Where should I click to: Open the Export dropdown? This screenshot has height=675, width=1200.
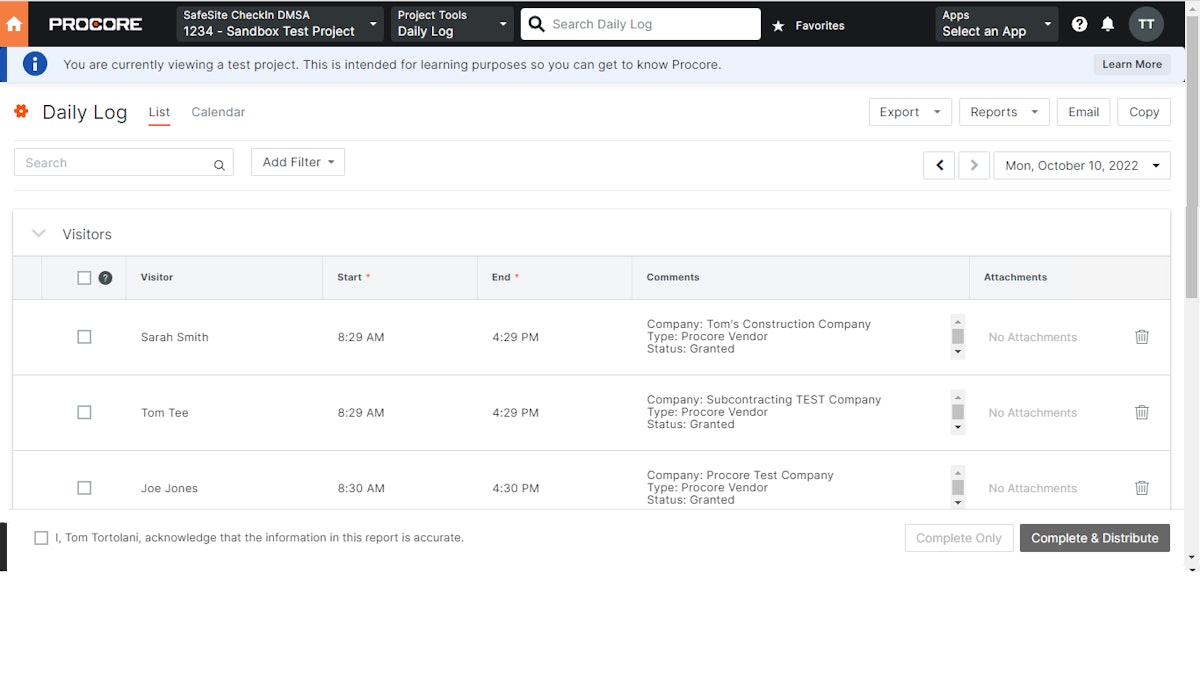click(x=909, y=111)
